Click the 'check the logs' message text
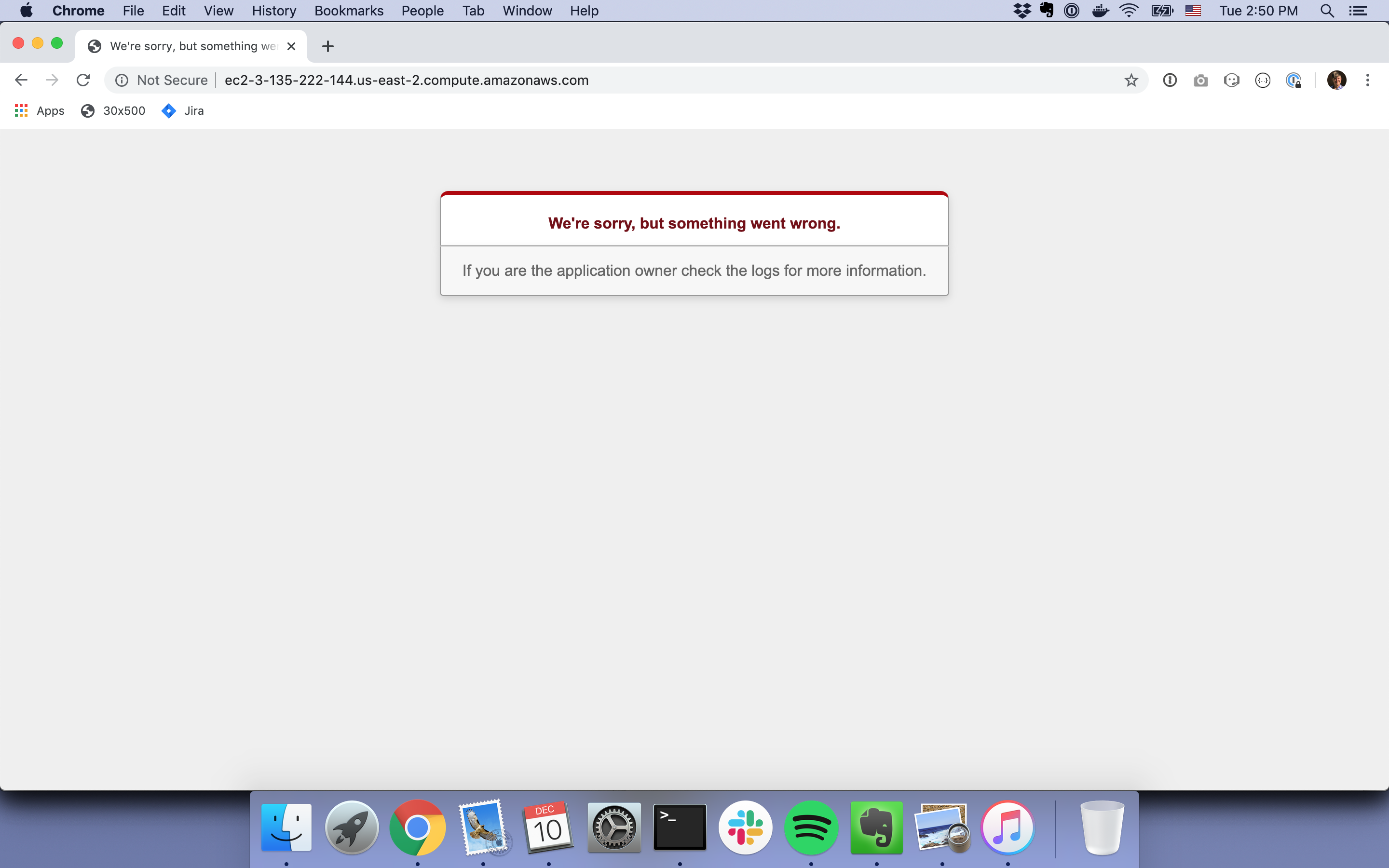Image resolution: width=1389 pixels, height=868 pixels. [x=694, y=271]
